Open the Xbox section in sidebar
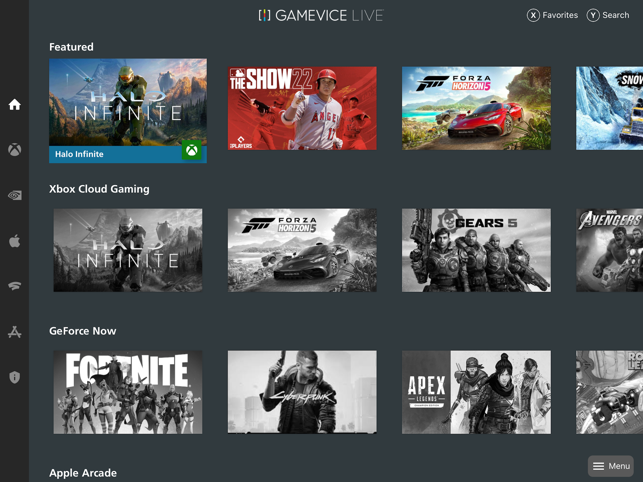This screenshot has width=643, height=482. tap(15, 150)
